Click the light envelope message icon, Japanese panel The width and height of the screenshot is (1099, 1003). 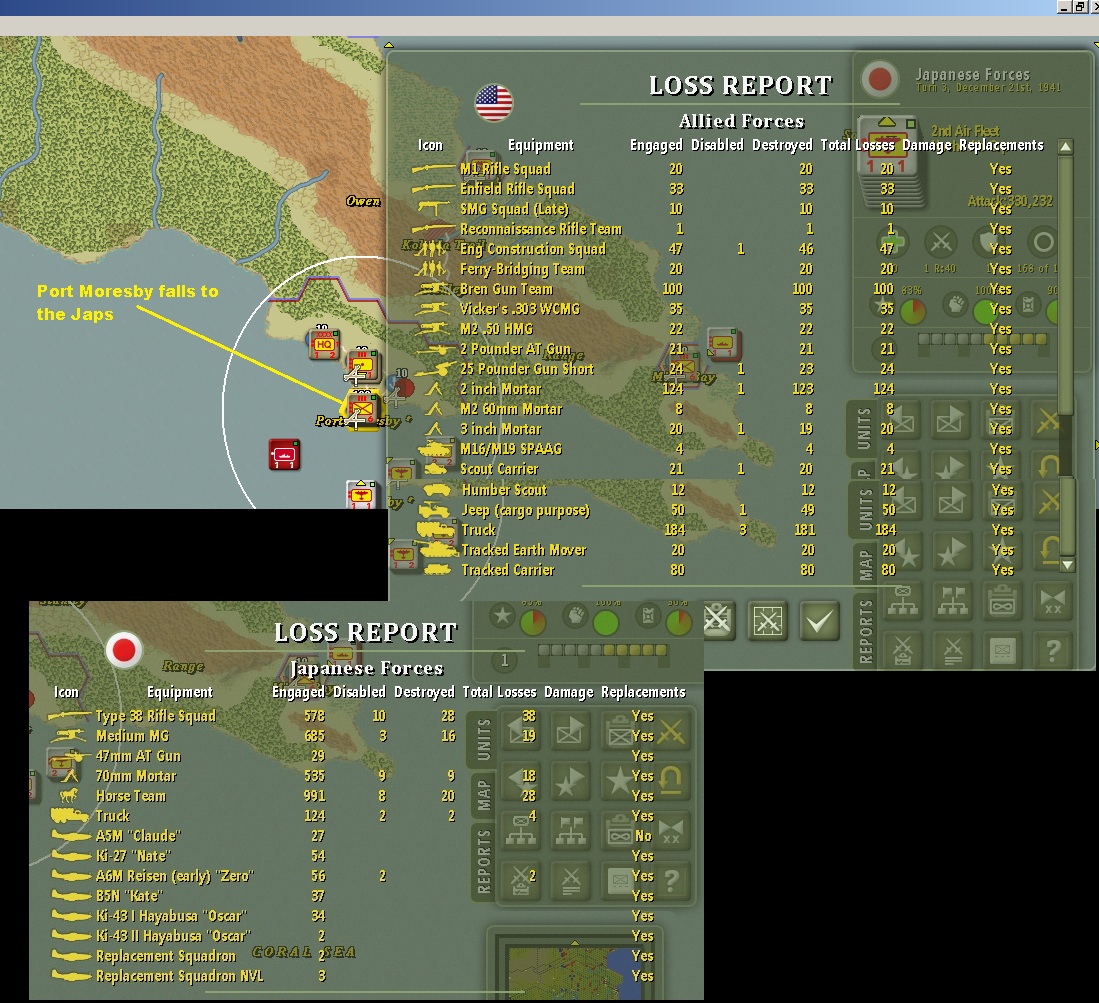click(x=620, y=880)
